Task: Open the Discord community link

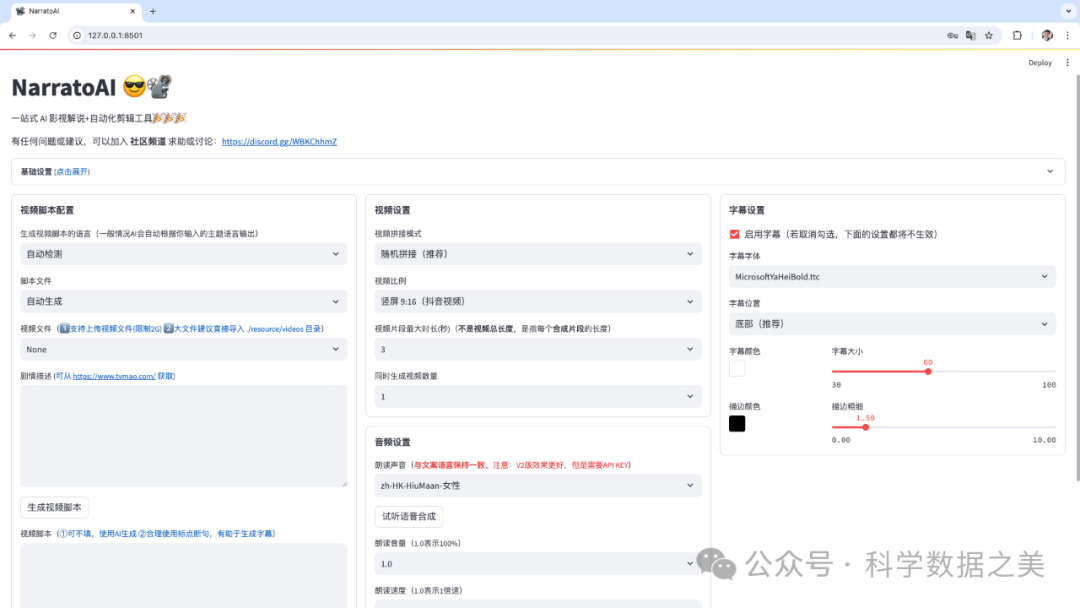Action: (279, 142)
